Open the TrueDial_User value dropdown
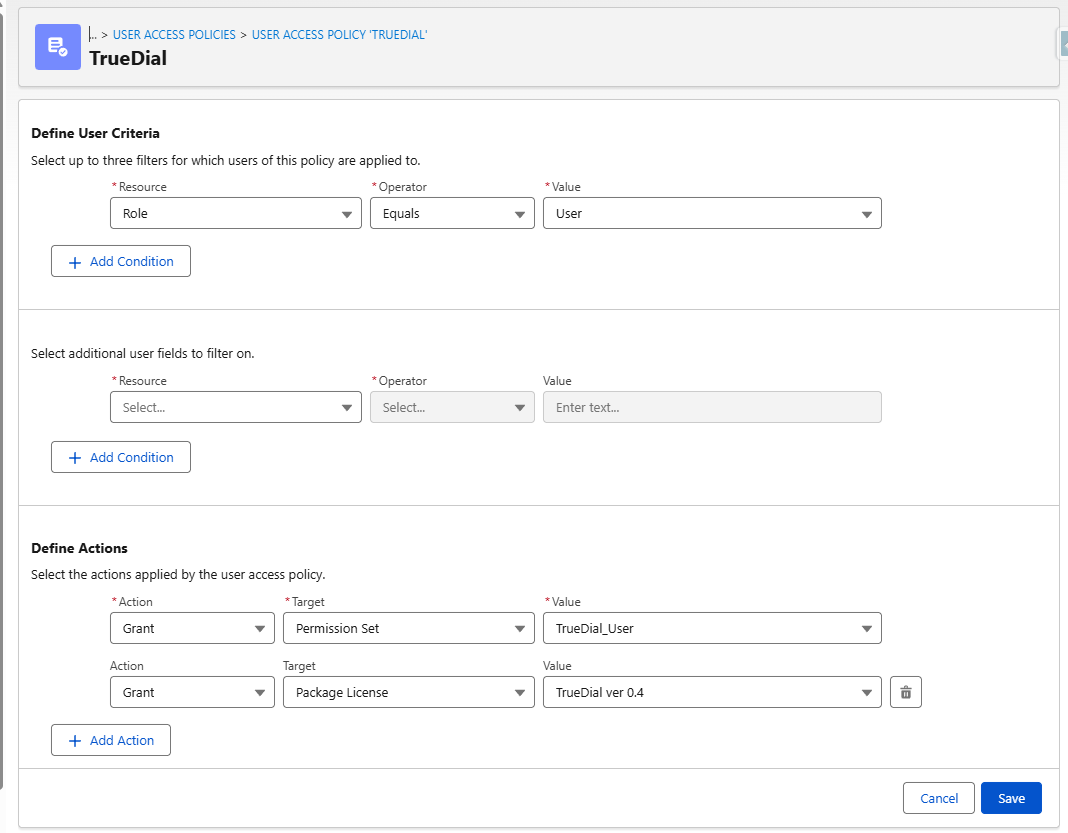The image size is (1068, 833). click(x=866, y=628)
